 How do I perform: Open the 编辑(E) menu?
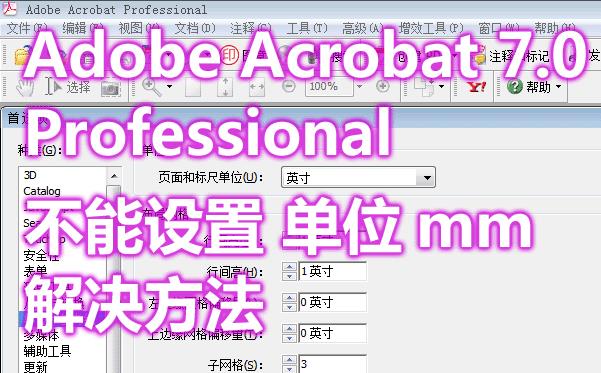click(x=83, y=28)
